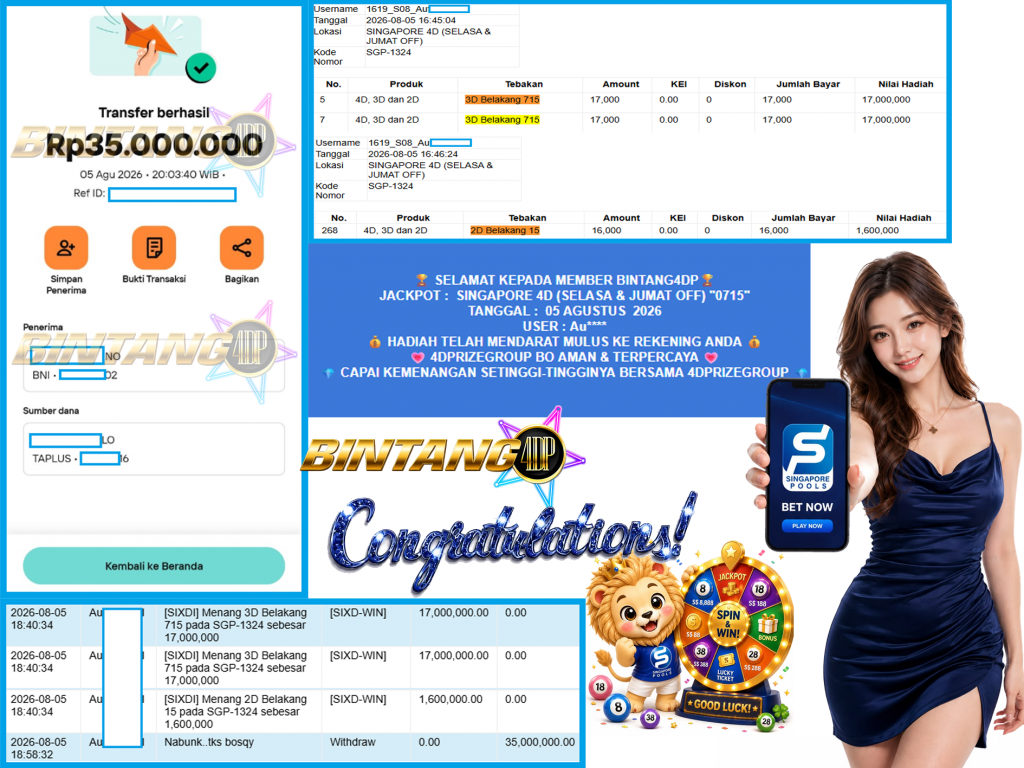Click the green success checkmark badge
This screenshot has width=1024, height=768.
point(200,67)
